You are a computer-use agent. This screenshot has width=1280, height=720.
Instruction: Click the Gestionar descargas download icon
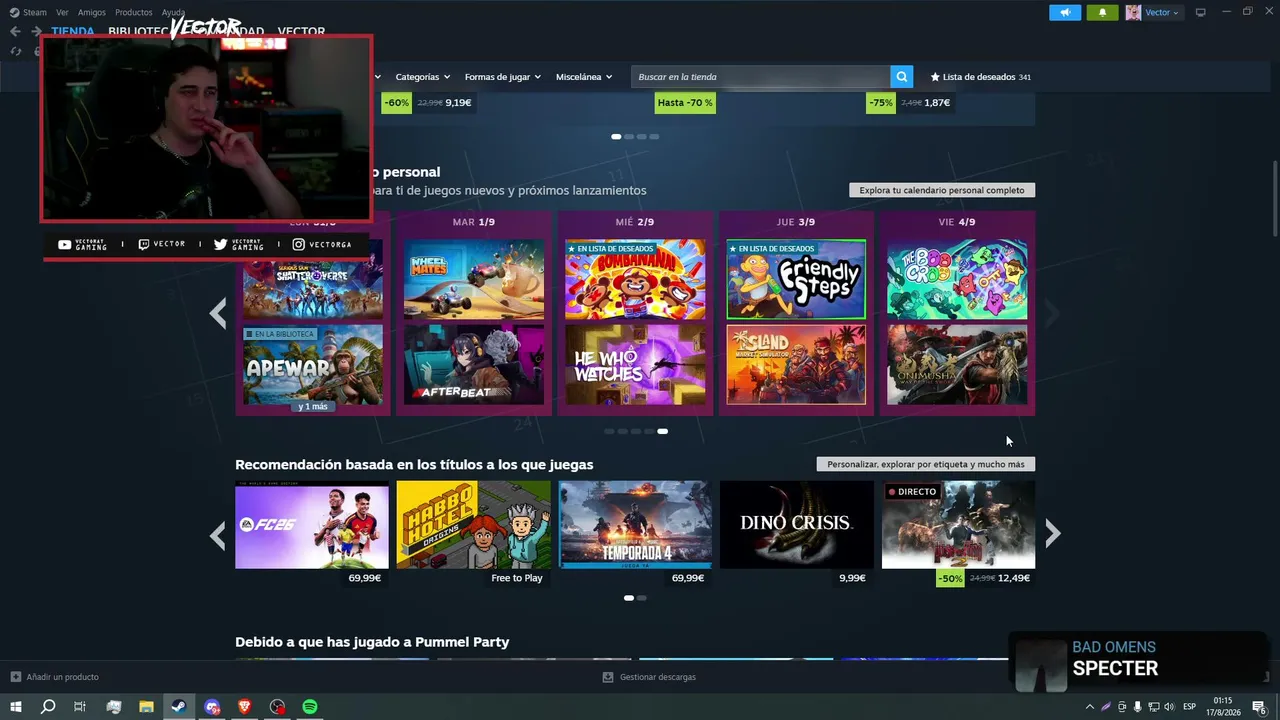coord(607,677)
